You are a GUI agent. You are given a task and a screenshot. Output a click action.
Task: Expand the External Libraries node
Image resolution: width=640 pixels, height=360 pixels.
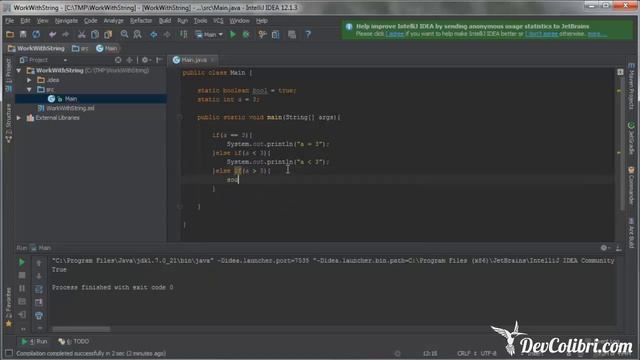19,118
